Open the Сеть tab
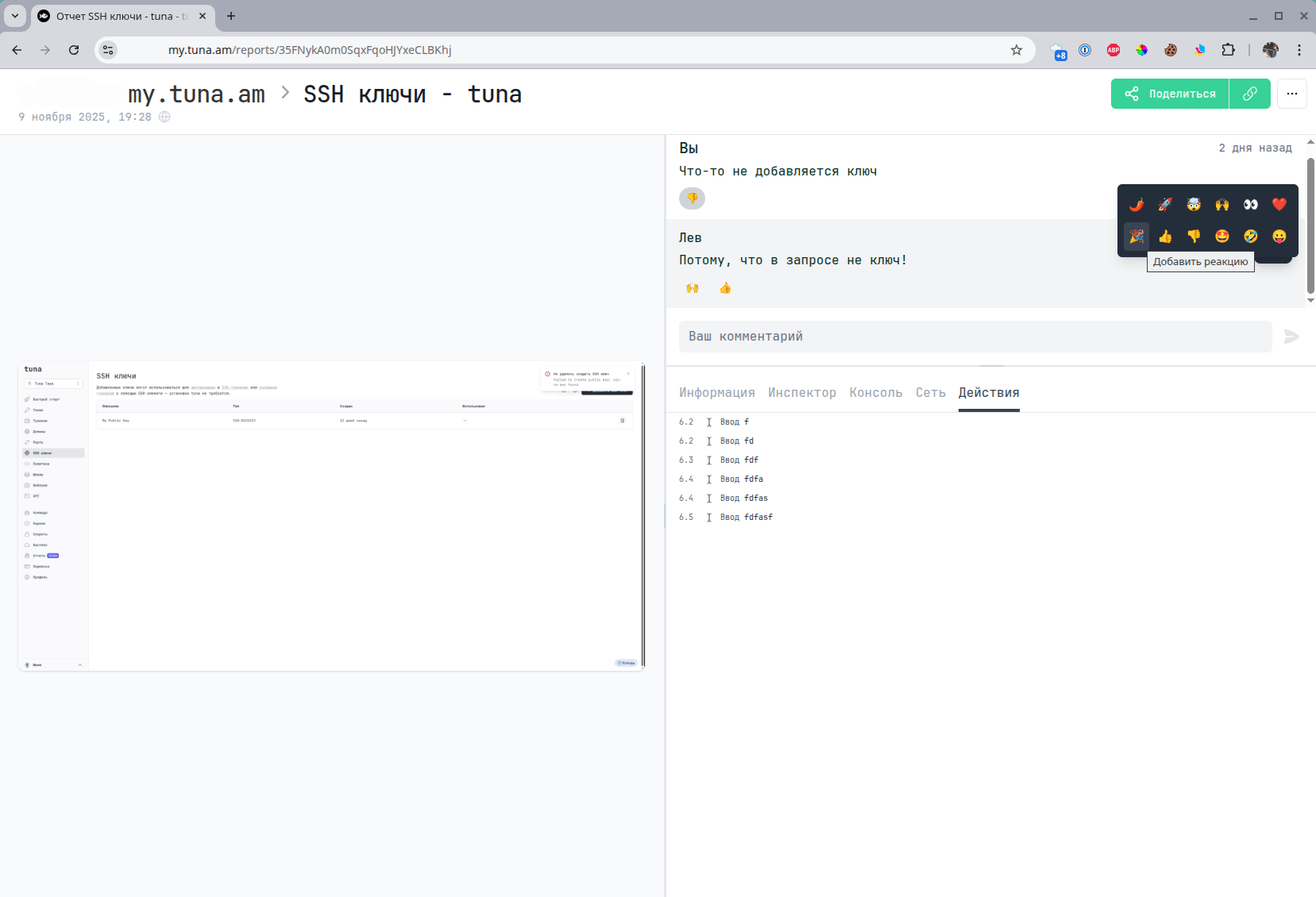 pyautogui.click(x=930, y=393)
